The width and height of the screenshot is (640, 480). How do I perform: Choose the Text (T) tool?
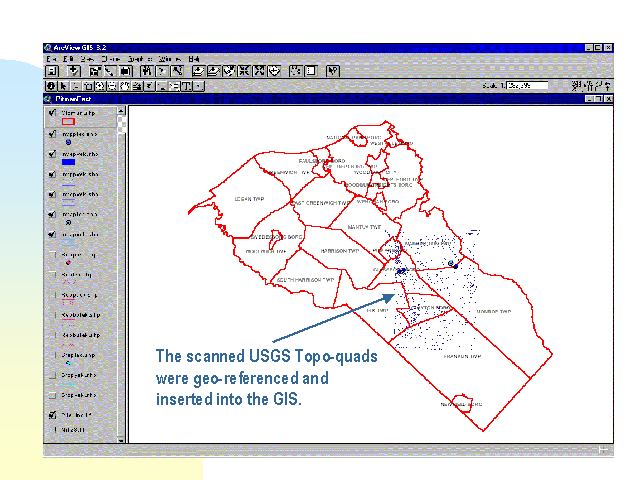[x=186, y=86]
